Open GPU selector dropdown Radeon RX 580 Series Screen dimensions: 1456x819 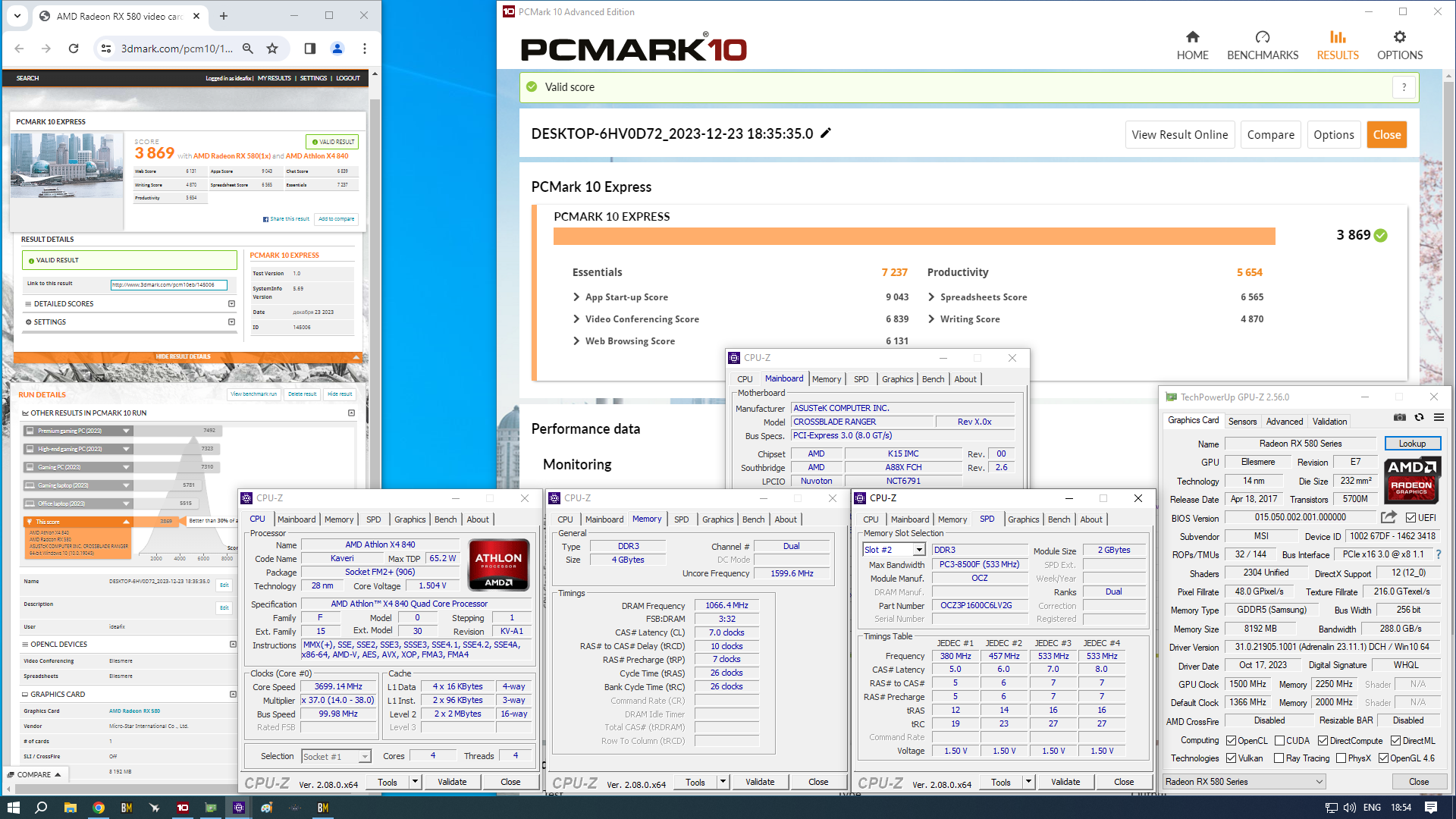pos(1244,781)
